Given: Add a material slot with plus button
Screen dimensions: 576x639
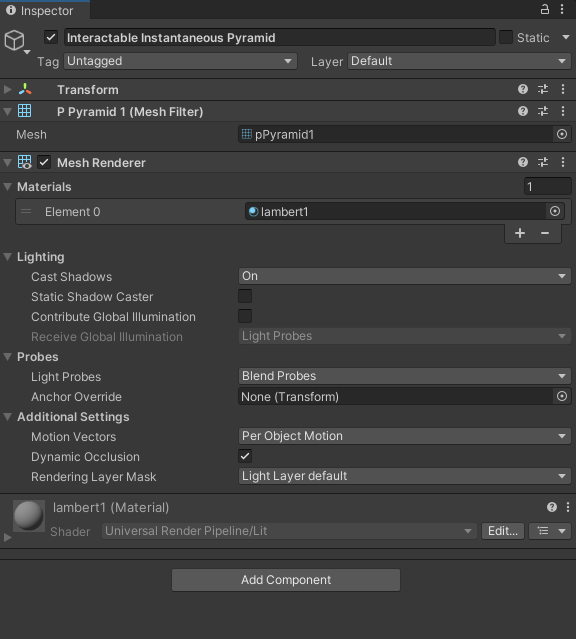Looking at the screenshot, I should tap(520, 233).
